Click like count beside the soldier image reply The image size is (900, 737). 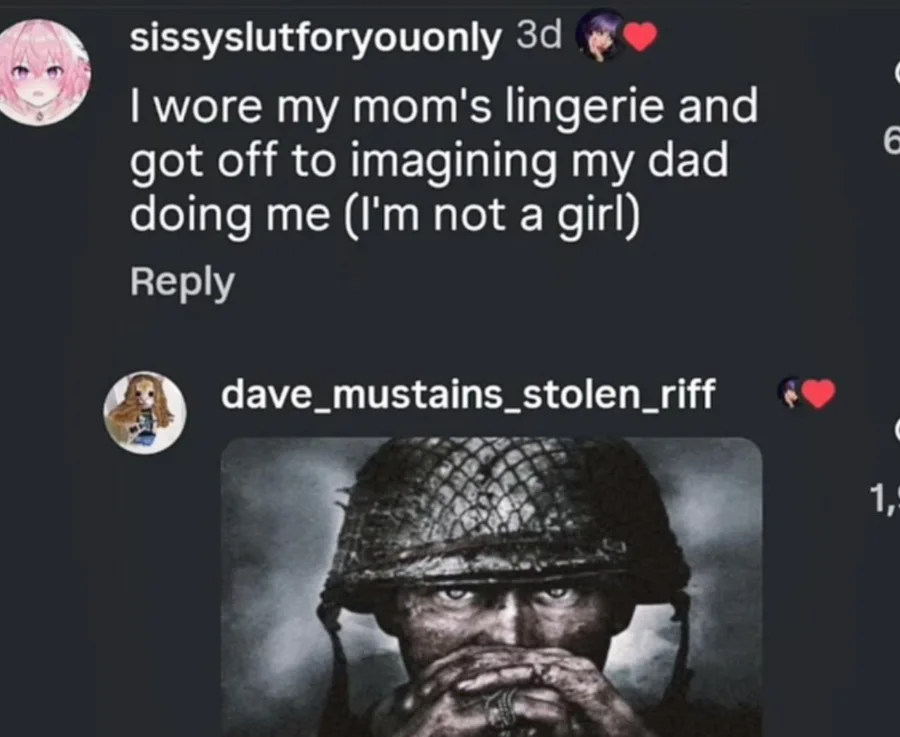[884, 497]
